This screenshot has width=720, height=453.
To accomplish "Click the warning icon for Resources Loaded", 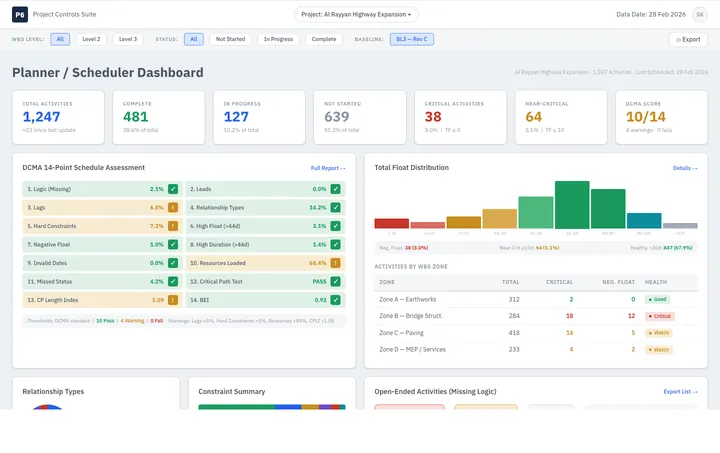I will [x=336, y=263].
